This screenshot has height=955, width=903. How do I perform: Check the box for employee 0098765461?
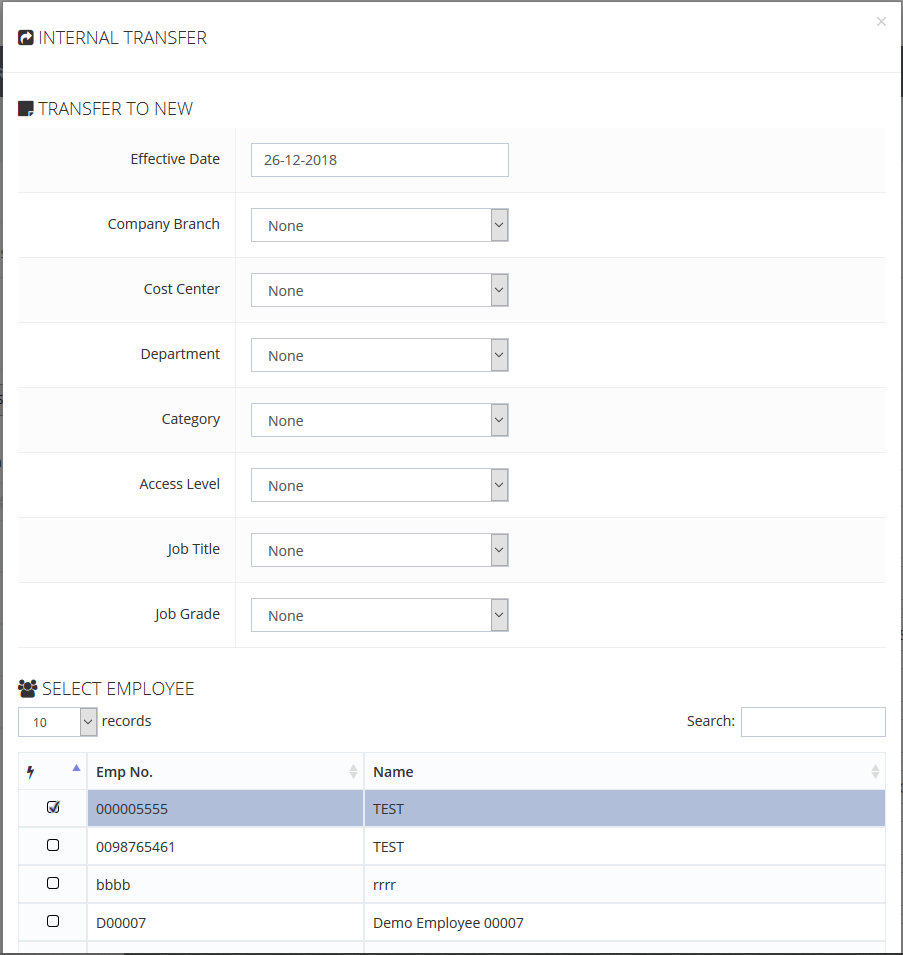(x=53, y=845)
